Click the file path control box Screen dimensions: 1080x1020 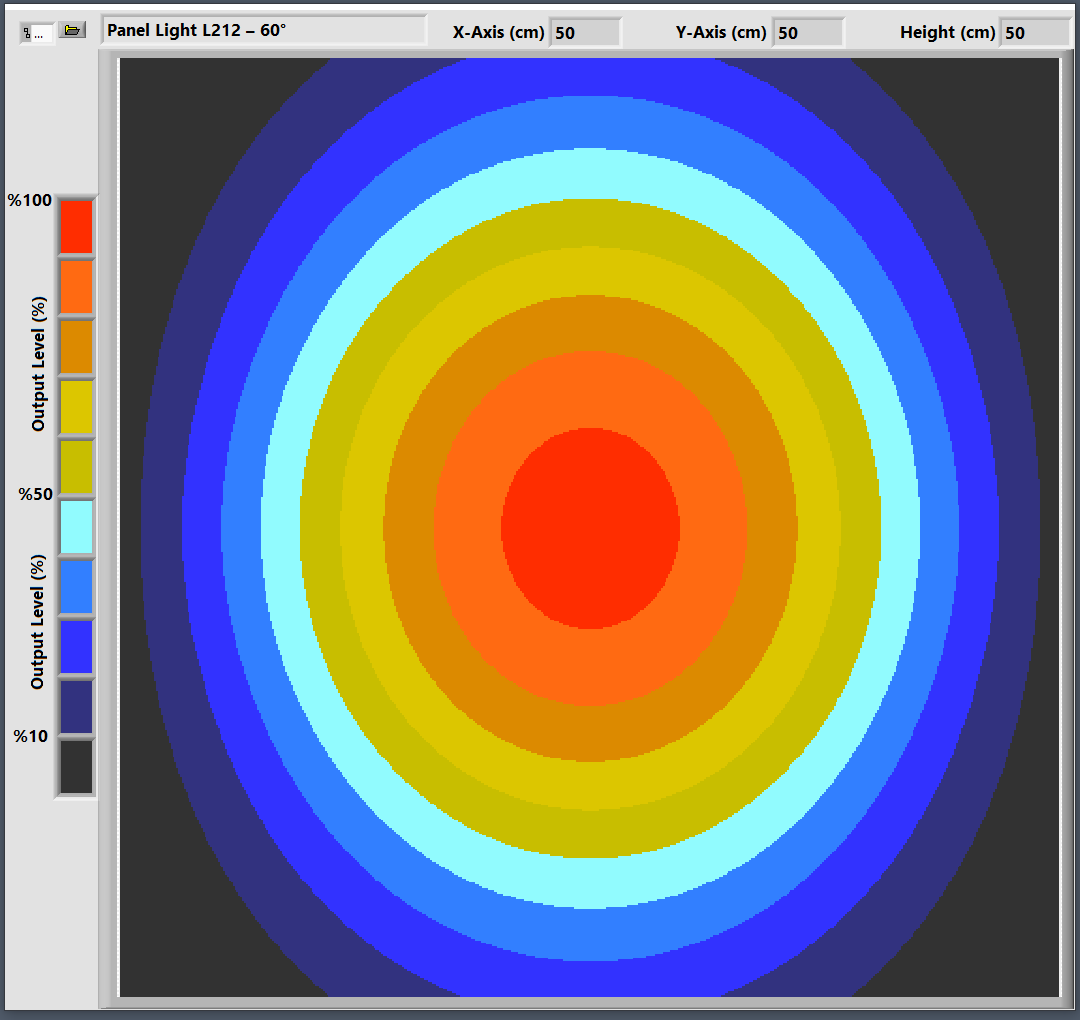(37, 33)
